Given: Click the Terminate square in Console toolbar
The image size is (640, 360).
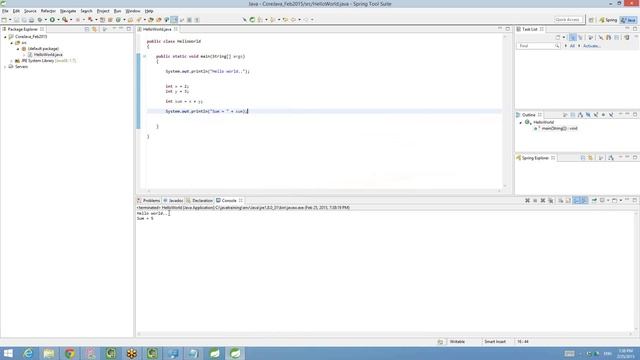Looking at the screenshot, I should 535,200.
